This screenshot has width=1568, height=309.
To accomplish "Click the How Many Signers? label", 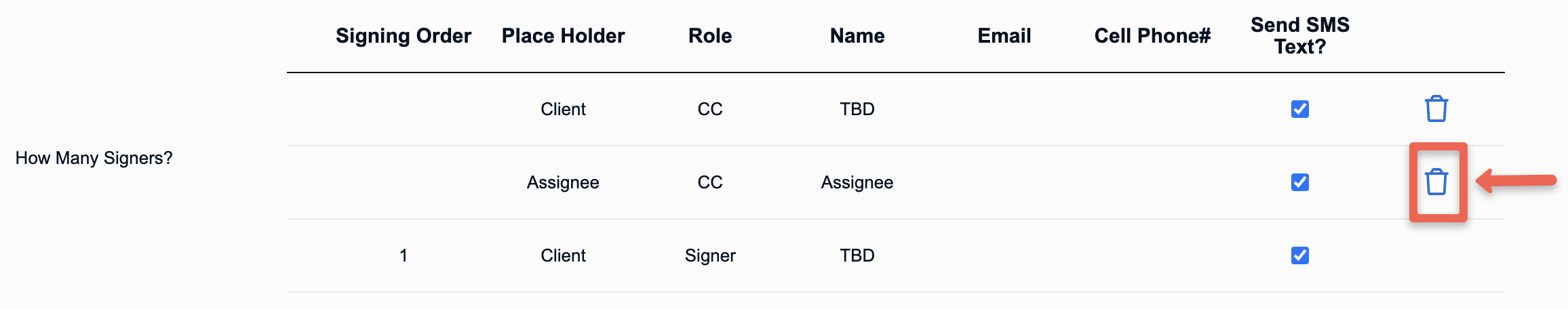I will [x=94, y=158].
